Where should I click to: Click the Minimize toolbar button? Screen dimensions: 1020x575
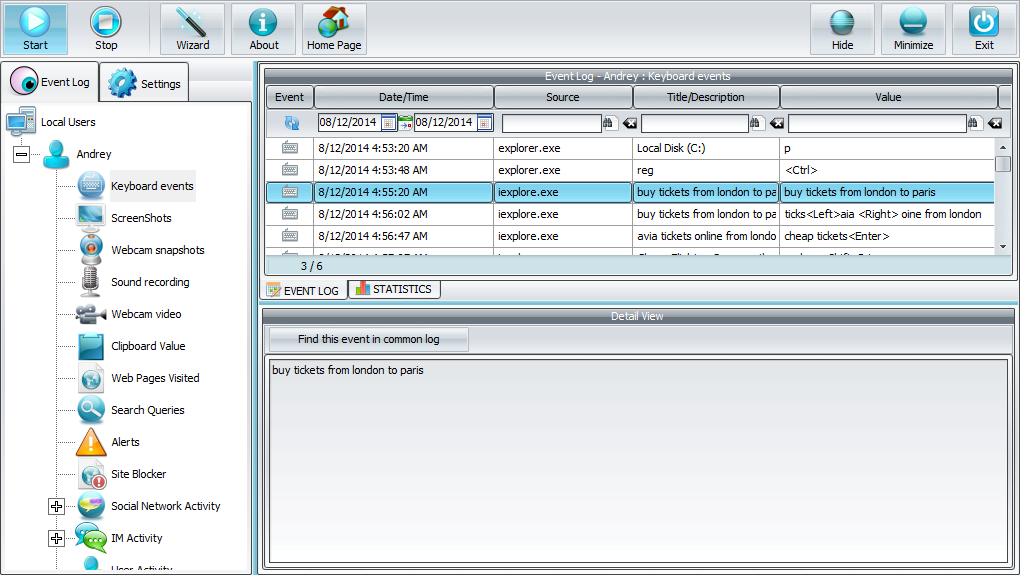(x=913, y=29)
